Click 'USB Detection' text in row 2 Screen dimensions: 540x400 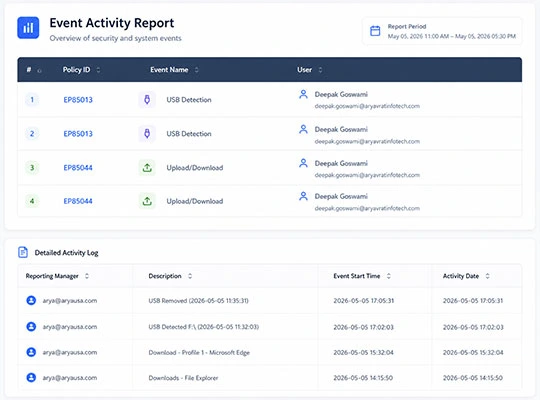[189, 134]
